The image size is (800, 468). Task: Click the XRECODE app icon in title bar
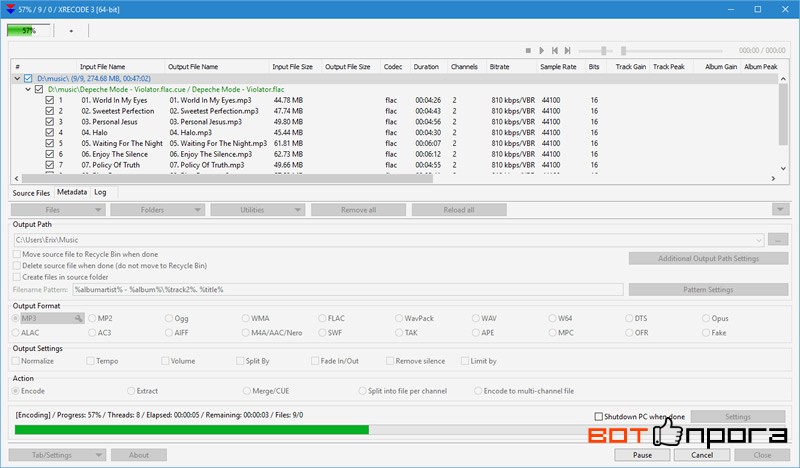coord(10,9)
